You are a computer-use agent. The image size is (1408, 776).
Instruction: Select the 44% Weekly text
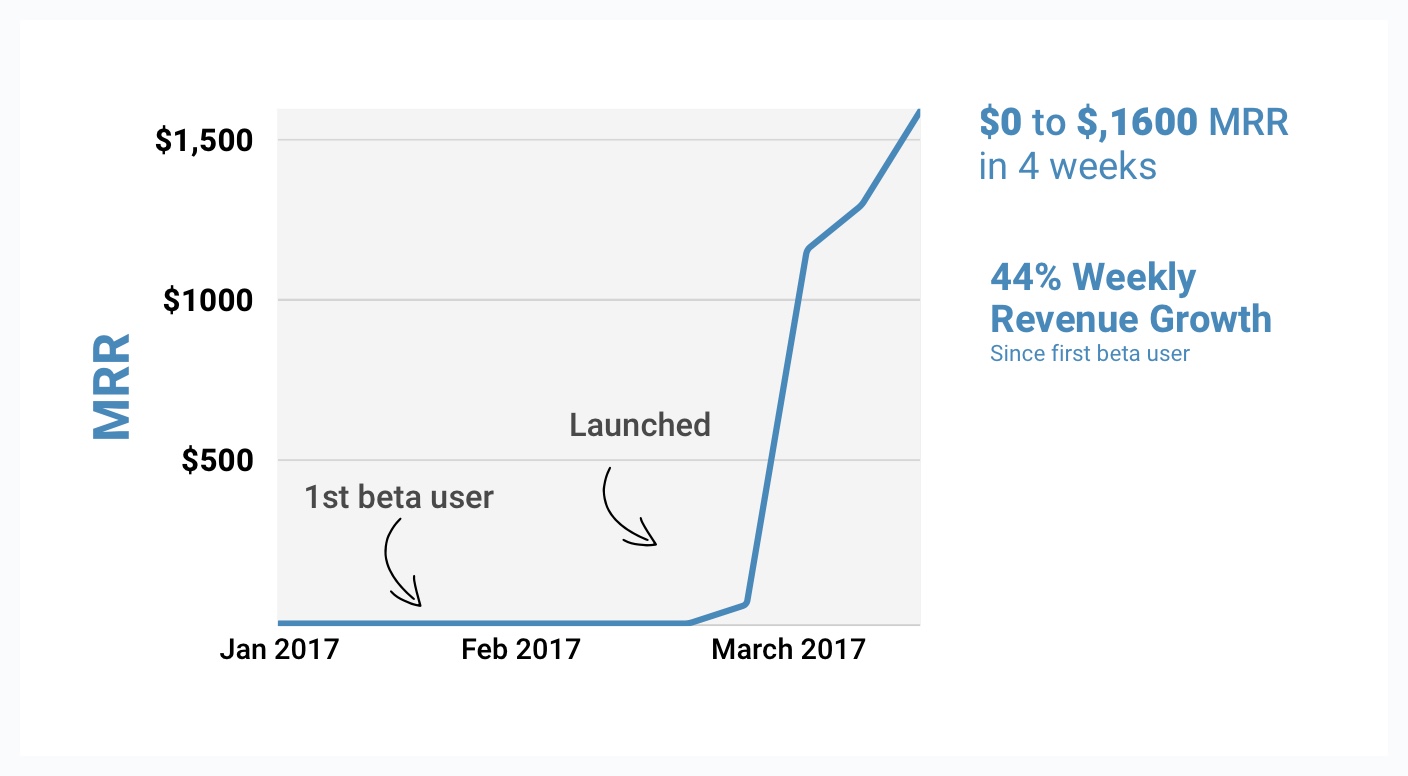1093,277
